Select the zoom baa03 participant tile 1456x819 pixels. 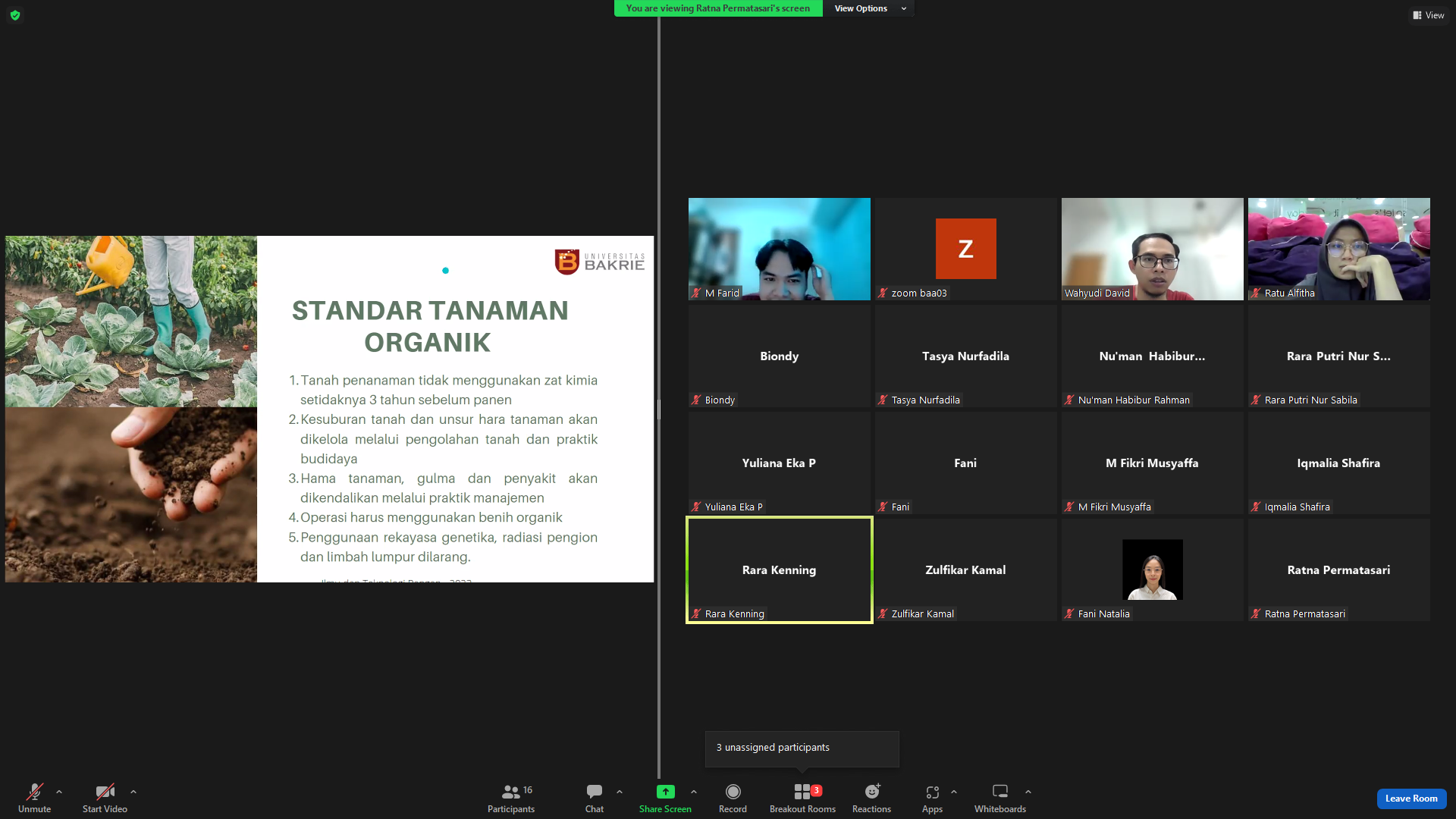966,249
